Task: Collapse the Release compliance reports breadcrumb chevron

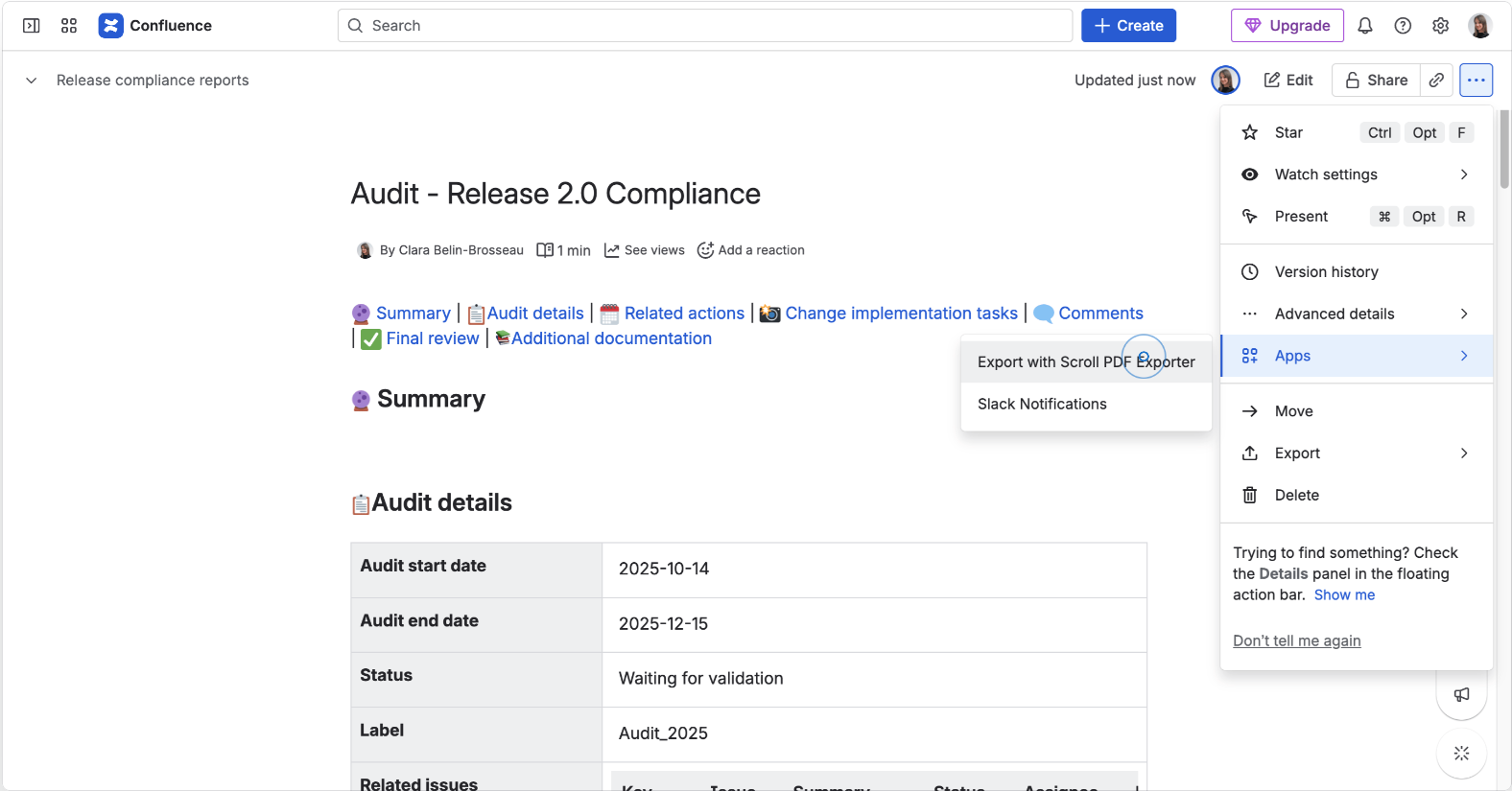Action: click(x=32, y=81)
